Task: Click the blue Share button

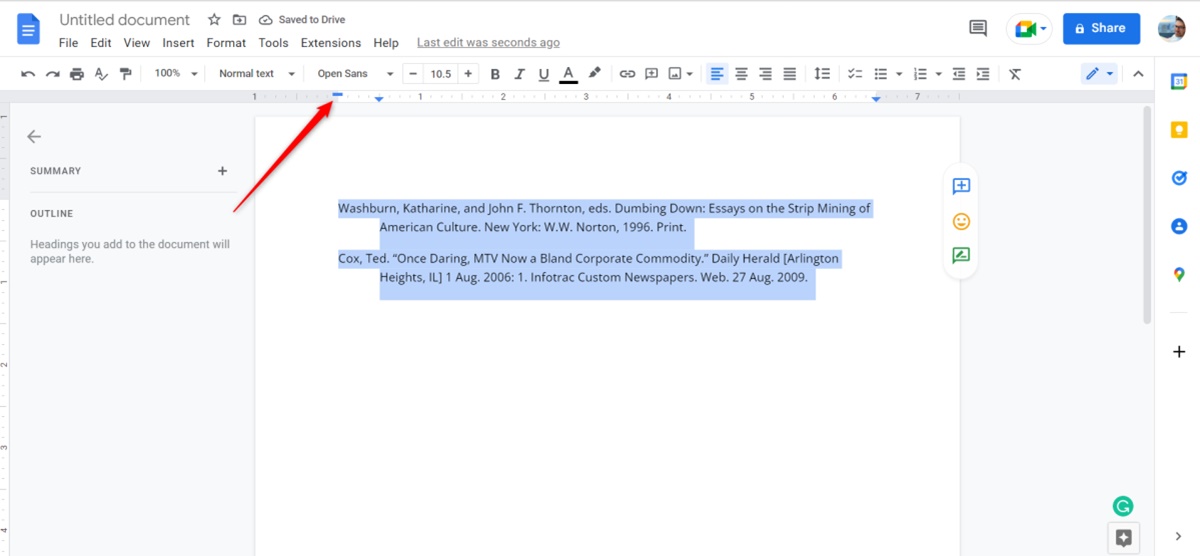Action: coord(1100,29)
